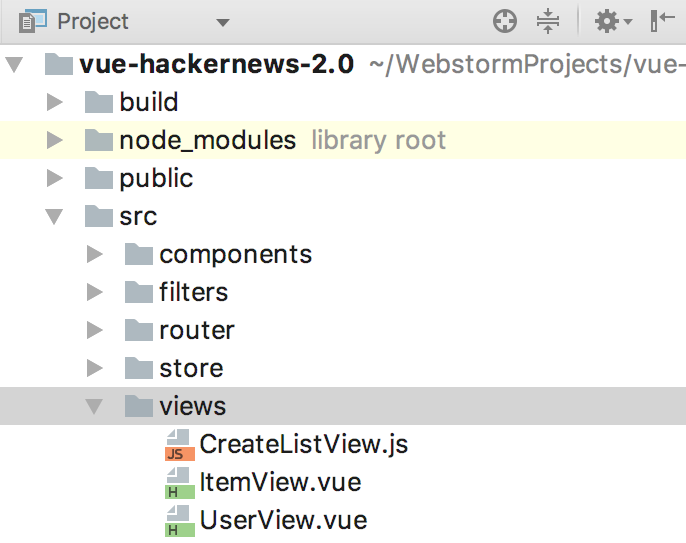The width and height of the screenshot is (686, 543).
Task: Click the UserView.vue file icon
Action: tap(179, 521)
